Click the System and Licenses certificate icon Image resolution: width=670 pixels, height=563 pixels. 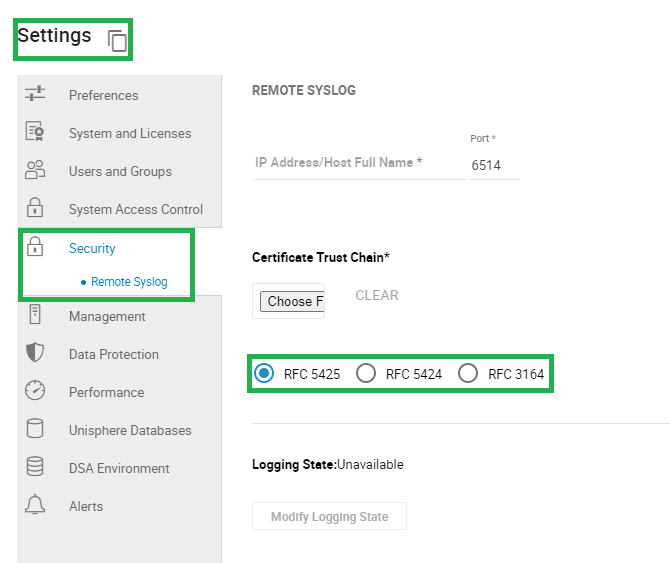(x=35, y=132)
